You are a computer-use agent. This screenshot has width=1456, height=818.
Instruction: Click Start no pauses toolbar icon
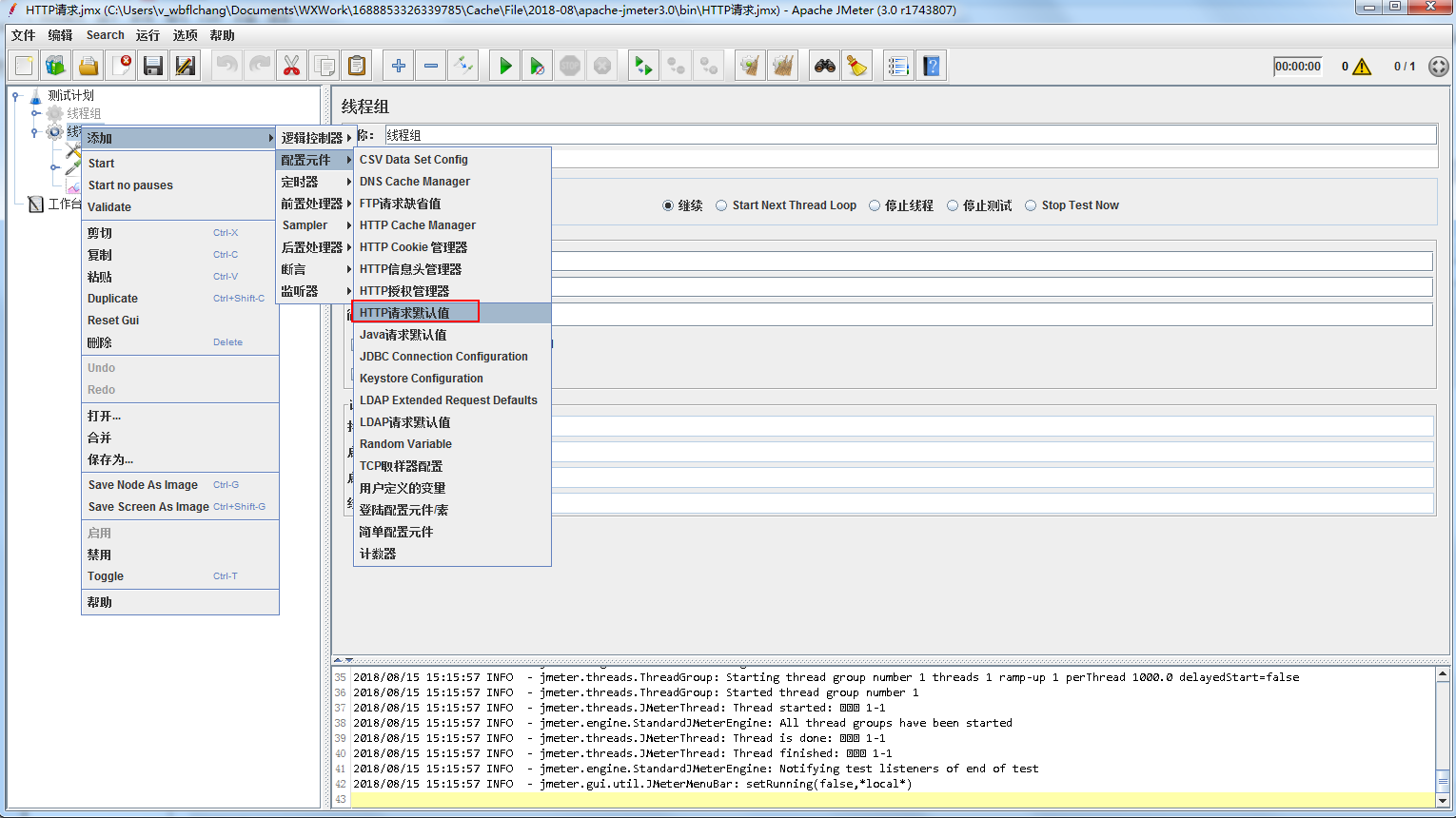pyautogui.click(x=538, y=66)
